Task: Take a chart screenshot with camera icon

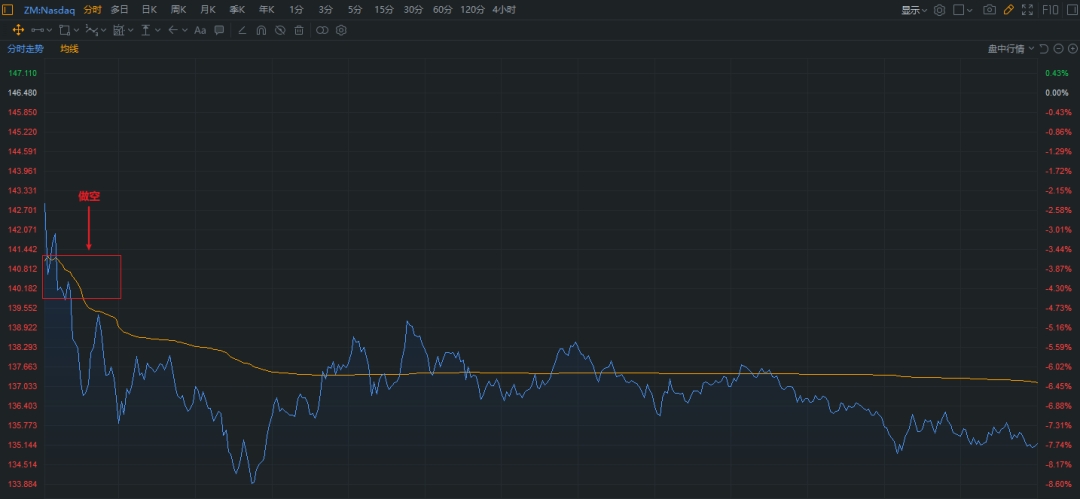Action: point(989,10)
